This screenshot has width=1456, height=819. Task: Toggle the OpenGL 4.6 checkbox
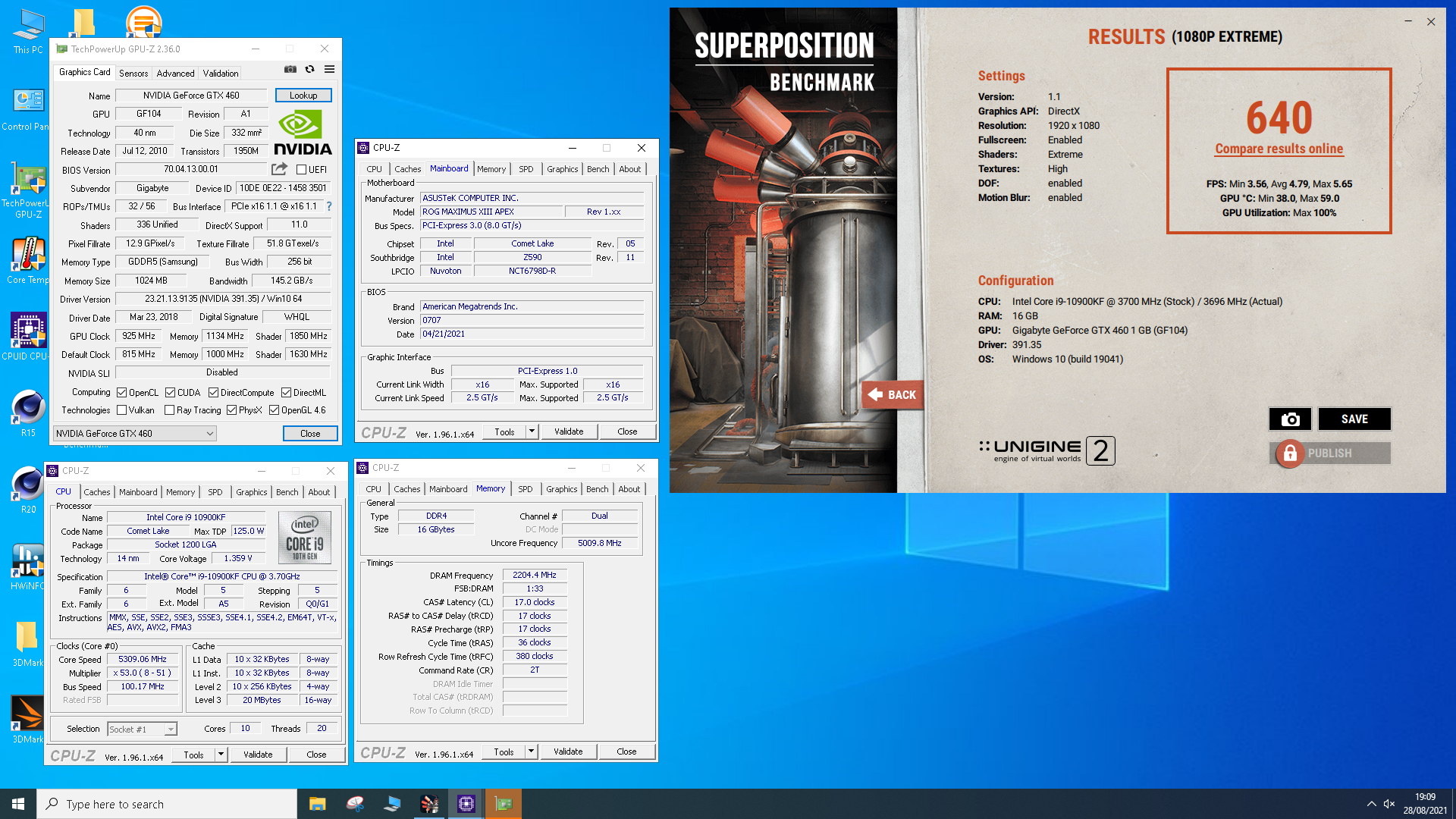tap(274, 410)
